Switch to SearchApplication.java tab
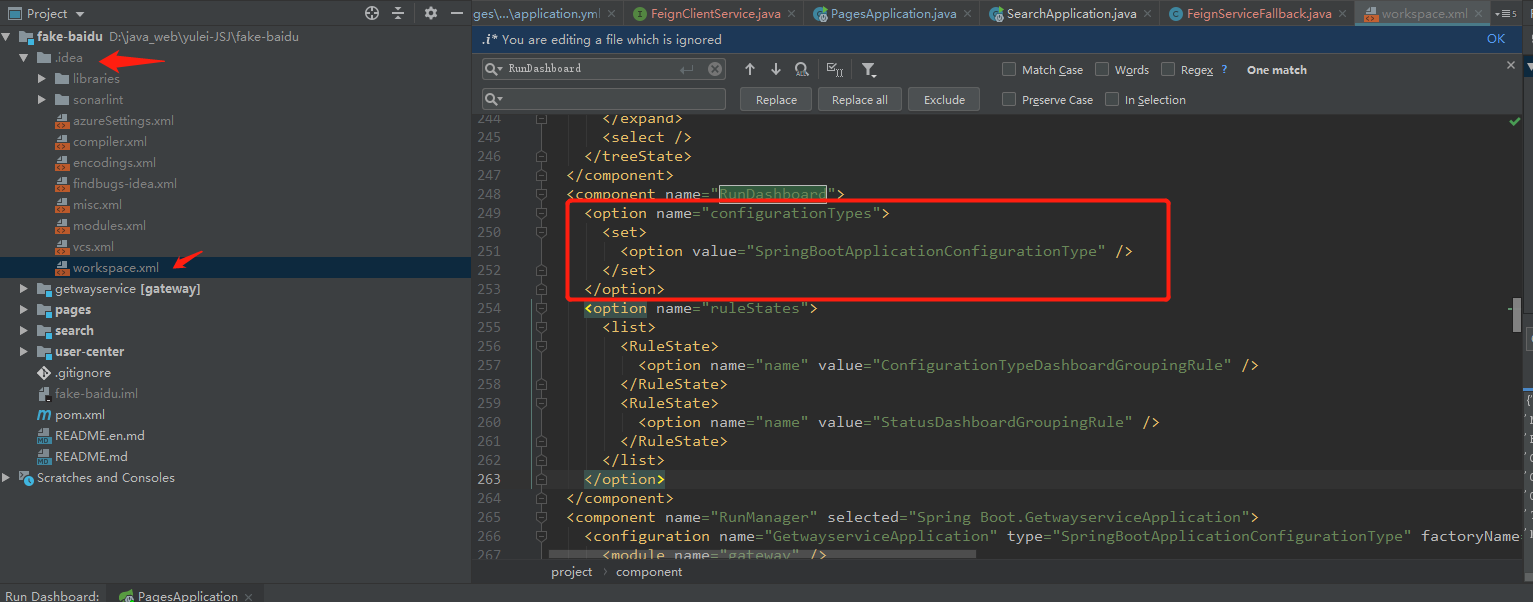This screenshot has height=602, width=1533. [x=1072, y=14]
